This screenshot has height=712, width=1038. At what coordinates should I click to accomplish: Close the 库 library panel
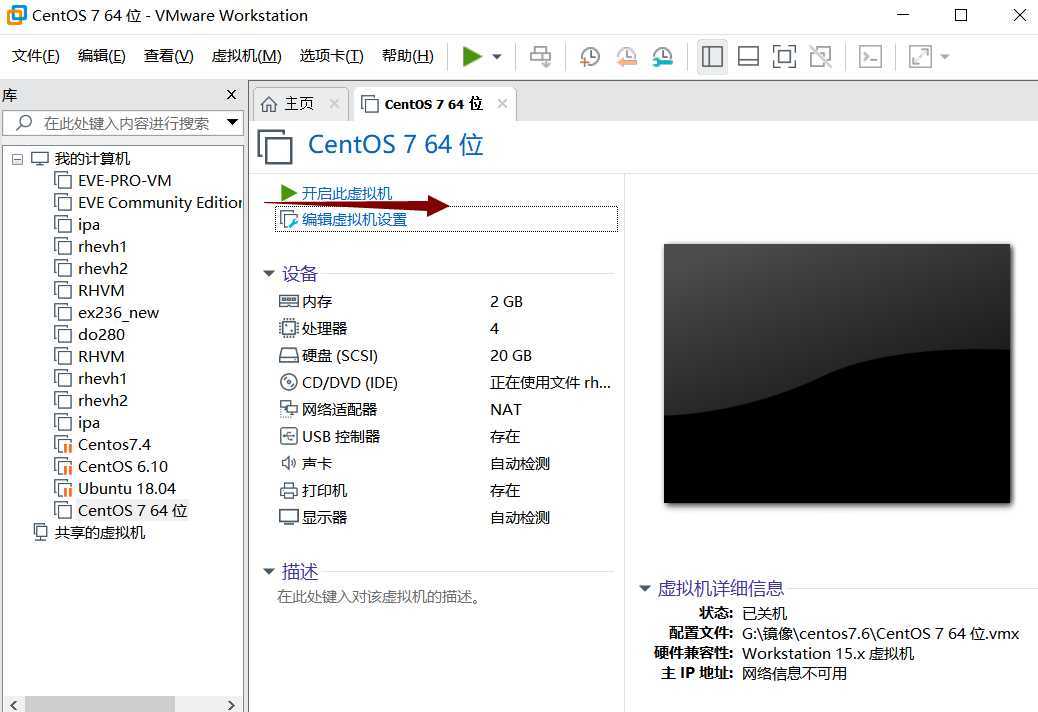[x=231, y=95]
